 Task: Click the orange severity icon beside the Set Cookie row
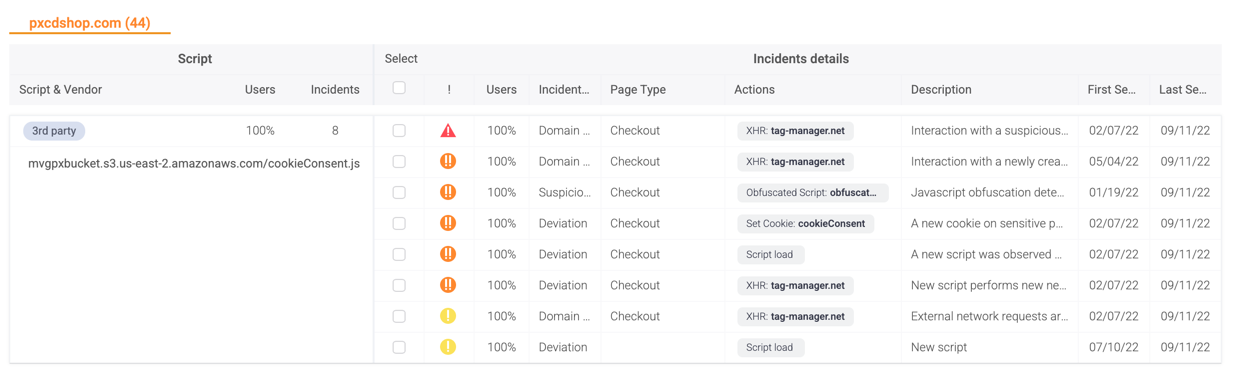point(448,223)
